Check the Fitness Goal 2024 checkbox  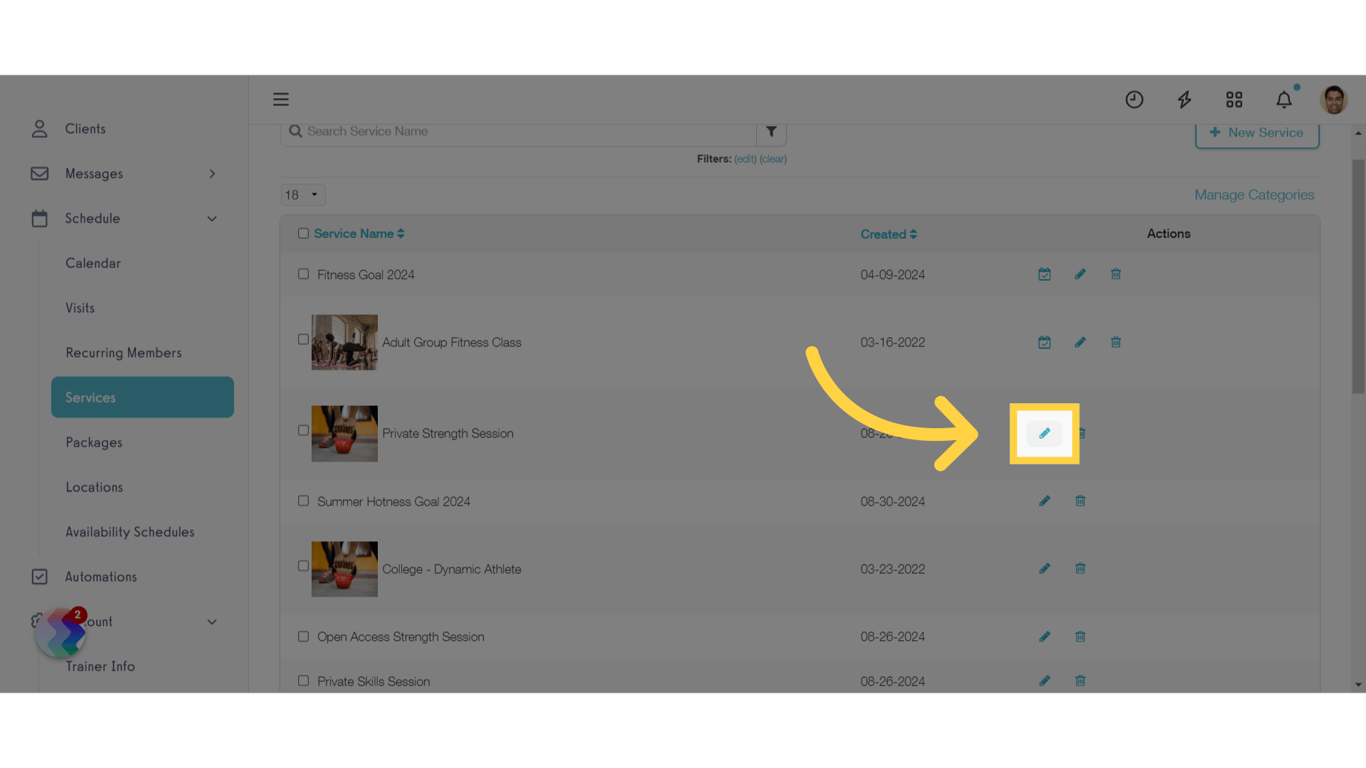[303, 274]
